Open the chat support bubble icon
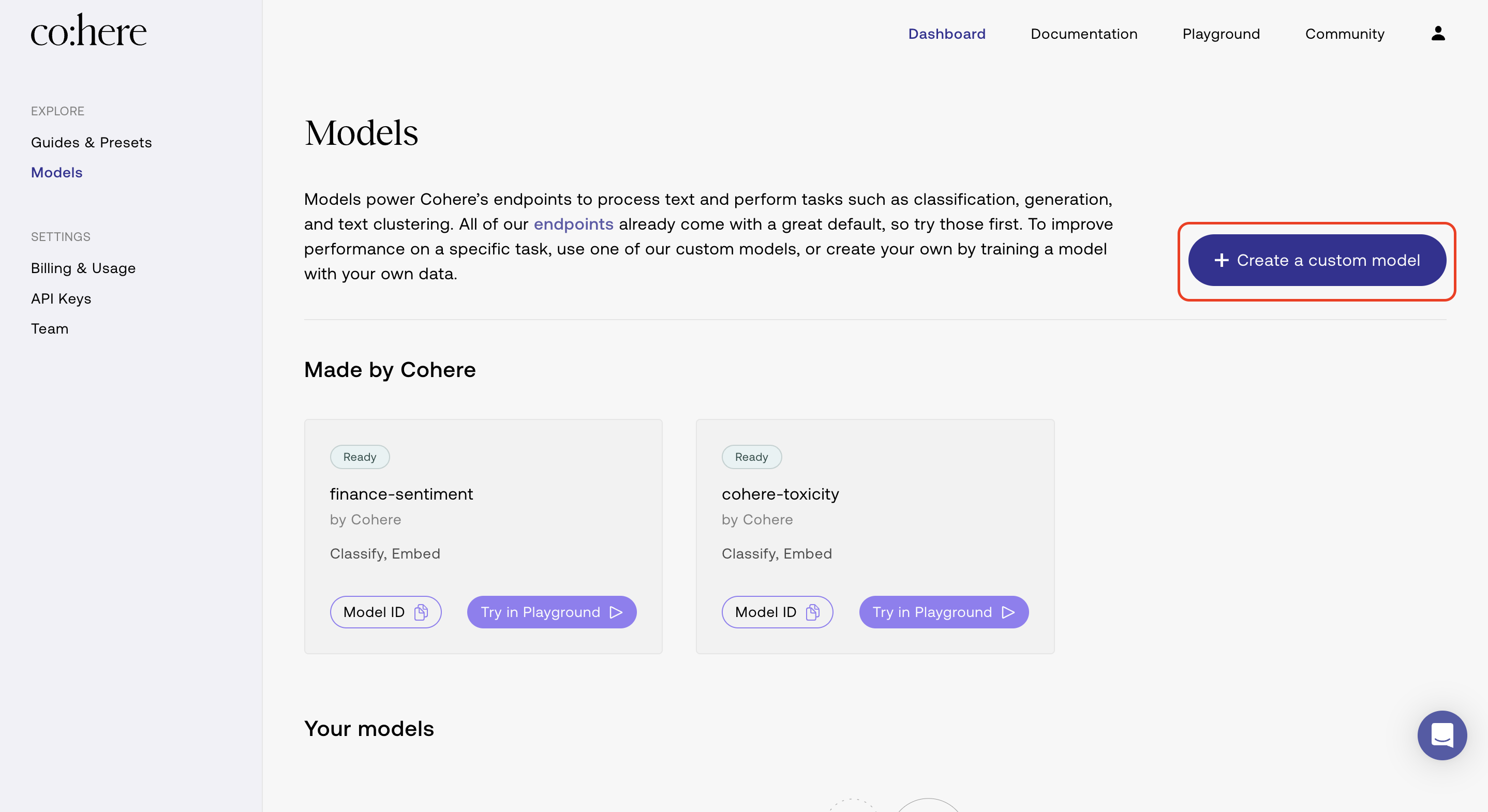 click(1442, 735)
